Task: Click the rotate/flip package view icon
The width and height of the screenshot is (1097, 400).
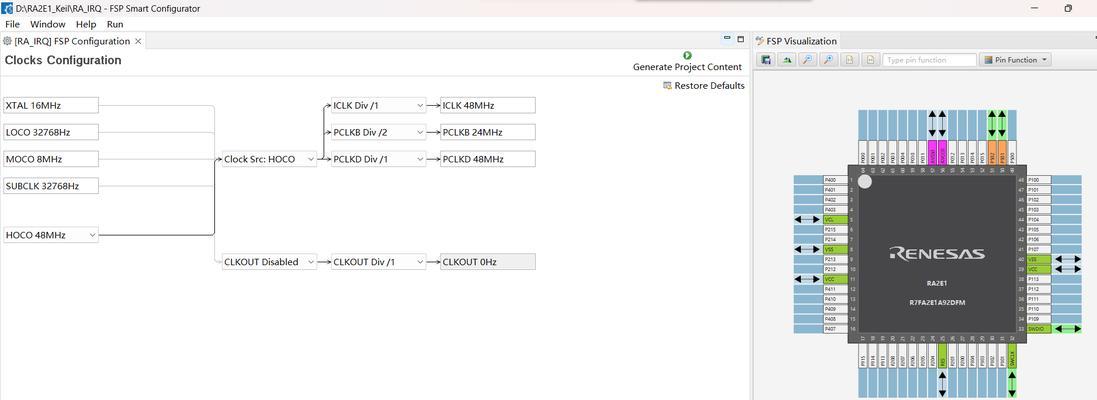Action: tap(787, 60)
